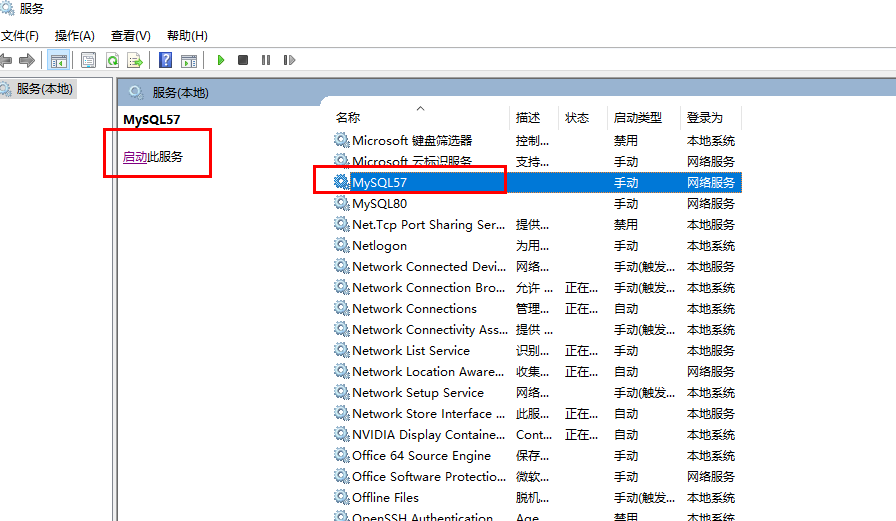Select Office 64 Source Engine row
Screen dimensions: 896x521
click(x=537, y=455)
